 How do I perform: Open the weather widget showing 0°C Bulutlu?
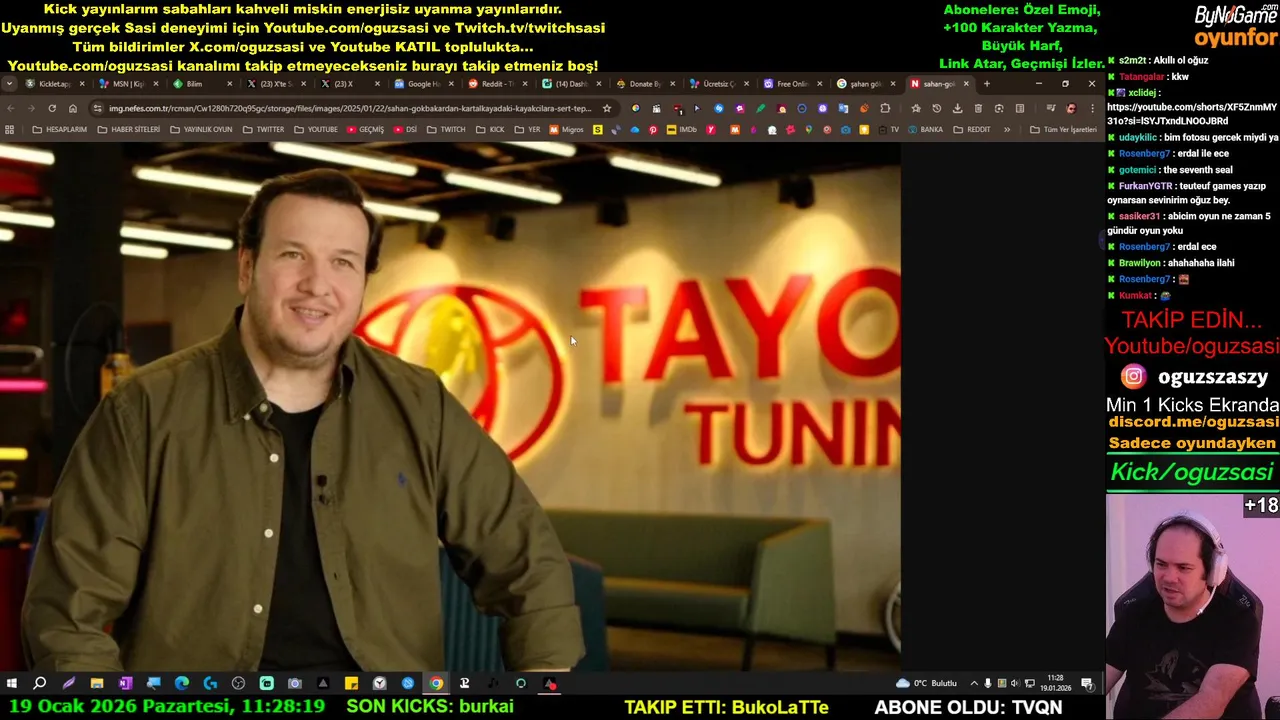pyautogui.click(x=927, y=684)
